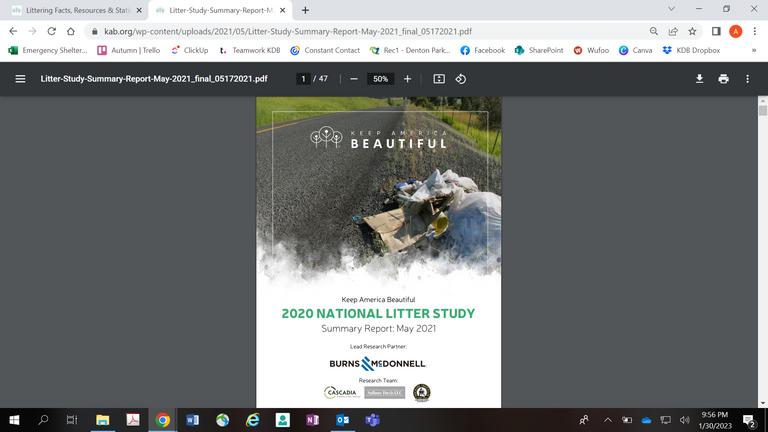The image size is (768, 432).
Task: Bookmark this page with the star
Action: (692, 31)
